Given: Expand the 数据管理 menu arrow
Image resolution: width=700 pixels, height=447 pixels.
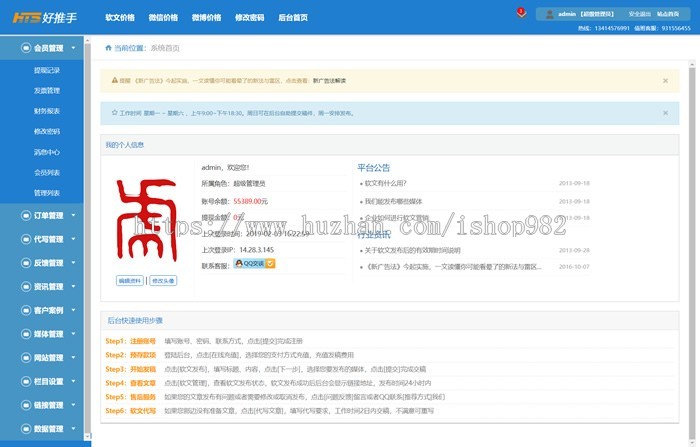Looking at the screenshot, I should pos(73,428).
